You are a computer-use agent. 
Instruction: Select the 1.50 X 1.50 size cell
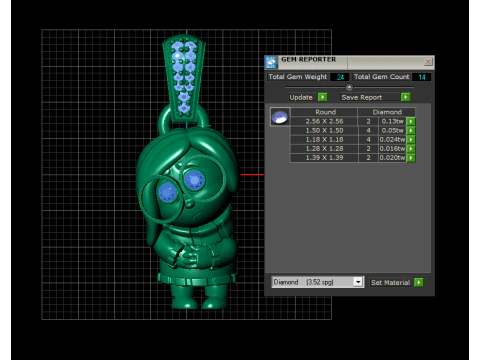coord(324,130)
